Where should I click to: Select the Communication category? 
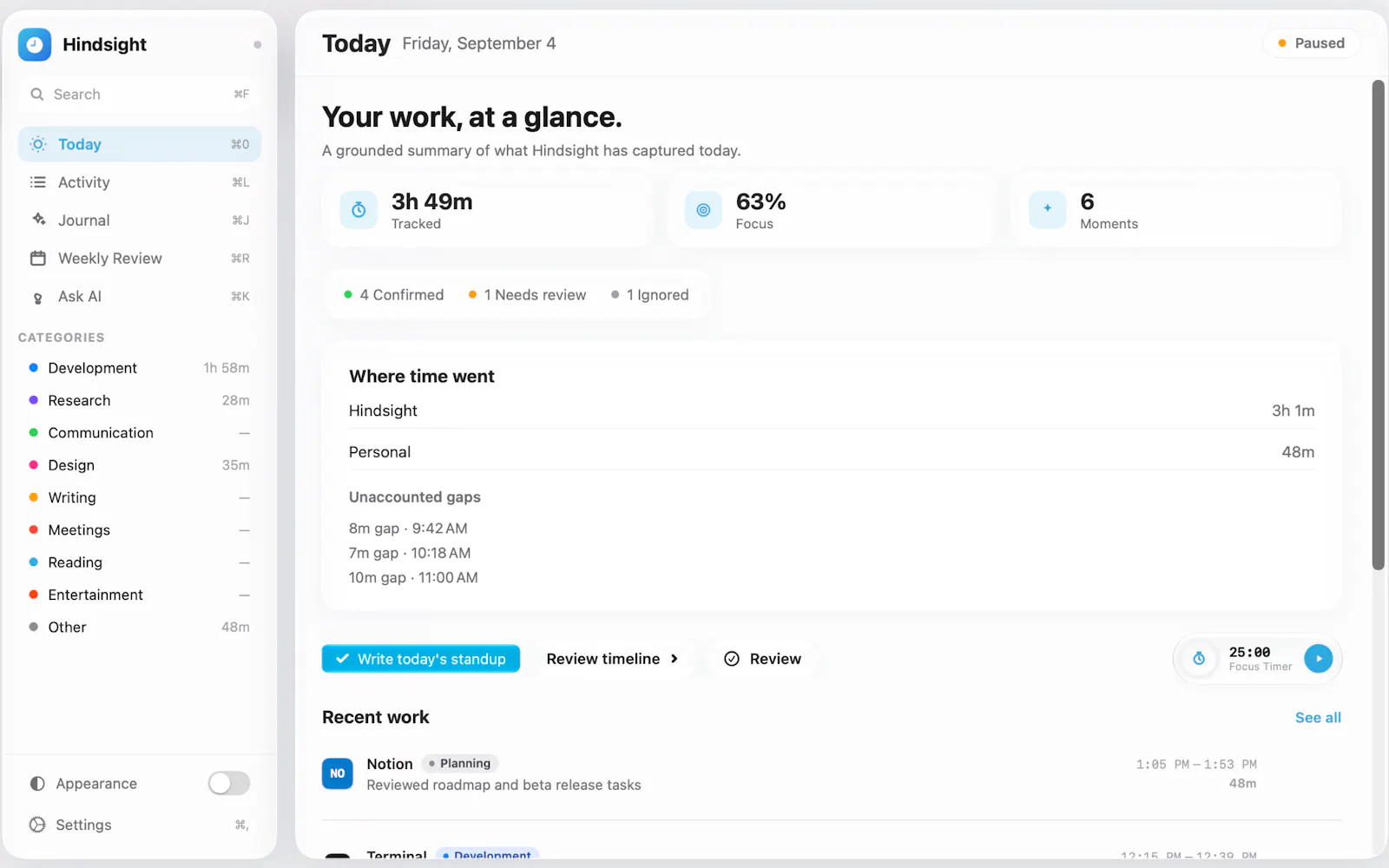click(x=140, y=433)
